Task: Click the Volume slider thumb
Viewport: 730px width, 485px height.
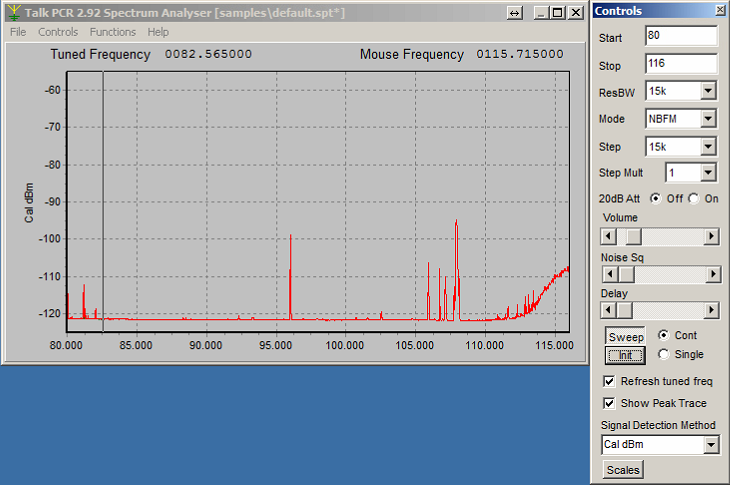Action: tap(633, 236)
